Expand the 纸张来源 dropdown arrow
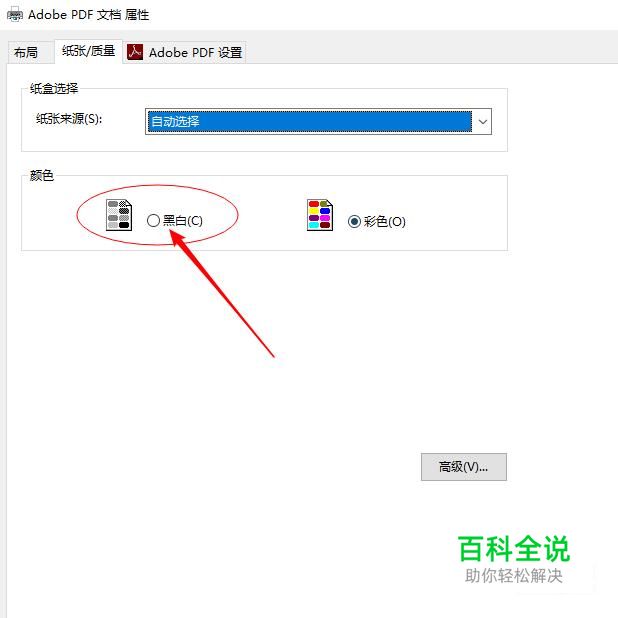The width and height of the screenshot is (618, 618). coord(482,122)
